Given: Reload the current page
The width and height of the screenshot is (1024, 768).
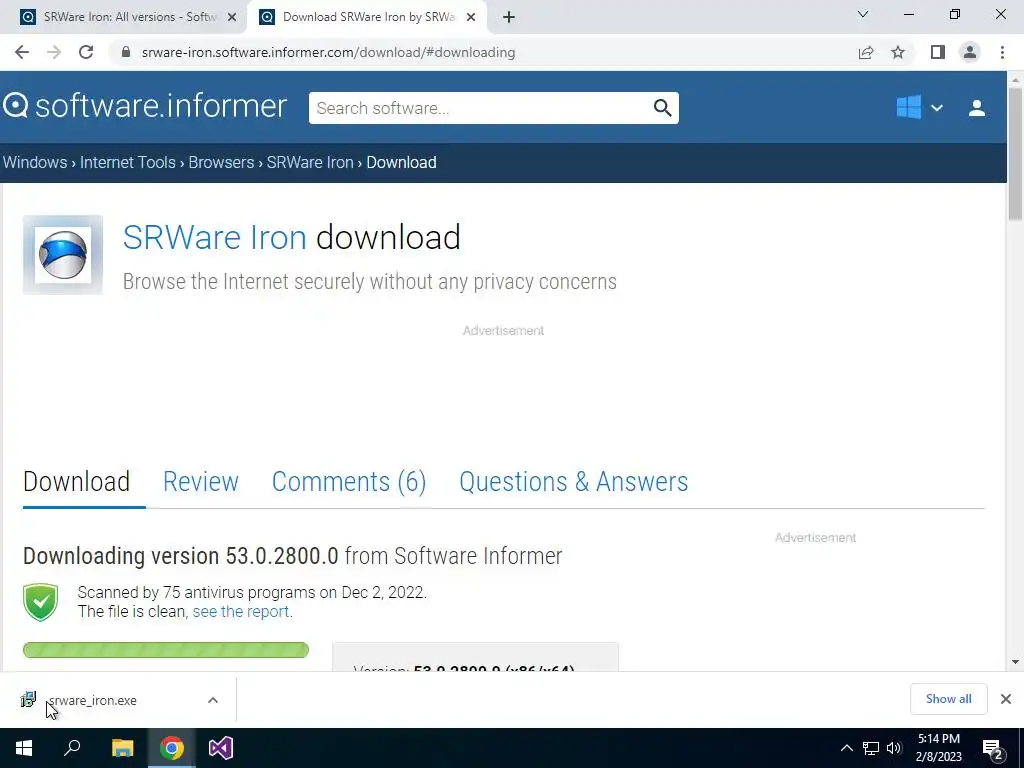Looking at the screenshot, I should coord(86,52).
